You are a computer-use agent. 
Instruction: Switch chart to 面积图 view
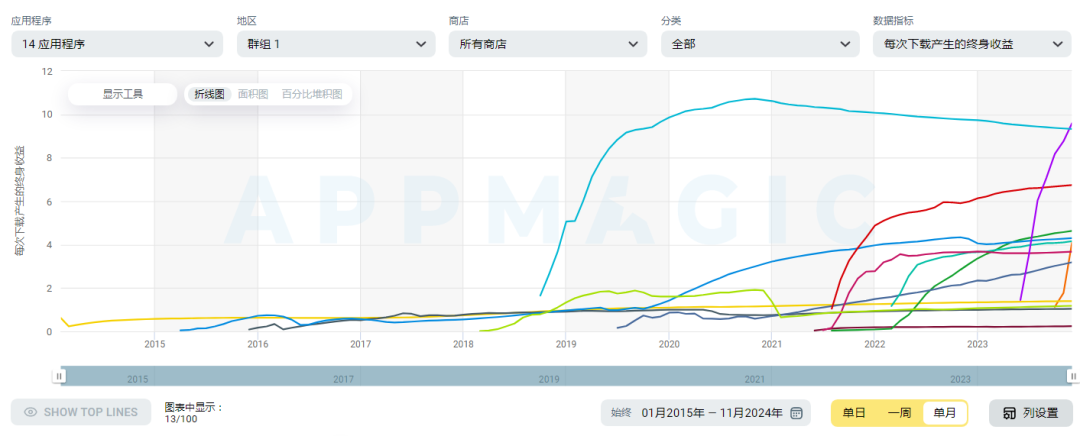(253, 94)
